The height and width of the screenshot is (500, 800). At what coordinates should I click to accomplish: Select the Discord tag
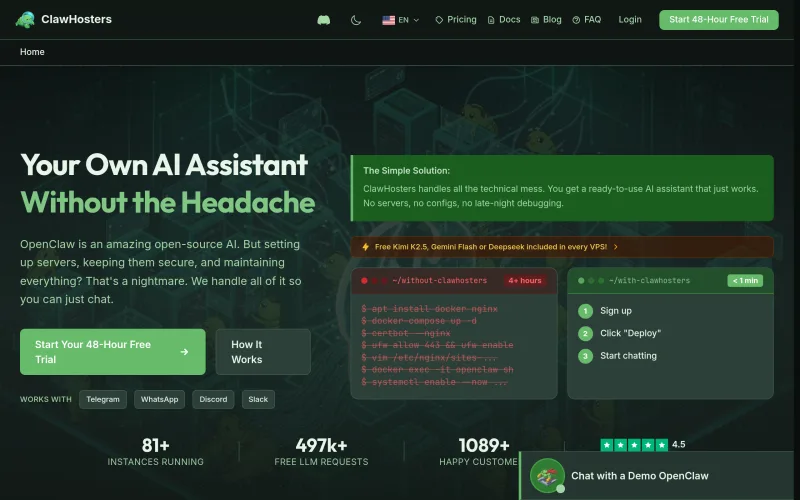213,399
